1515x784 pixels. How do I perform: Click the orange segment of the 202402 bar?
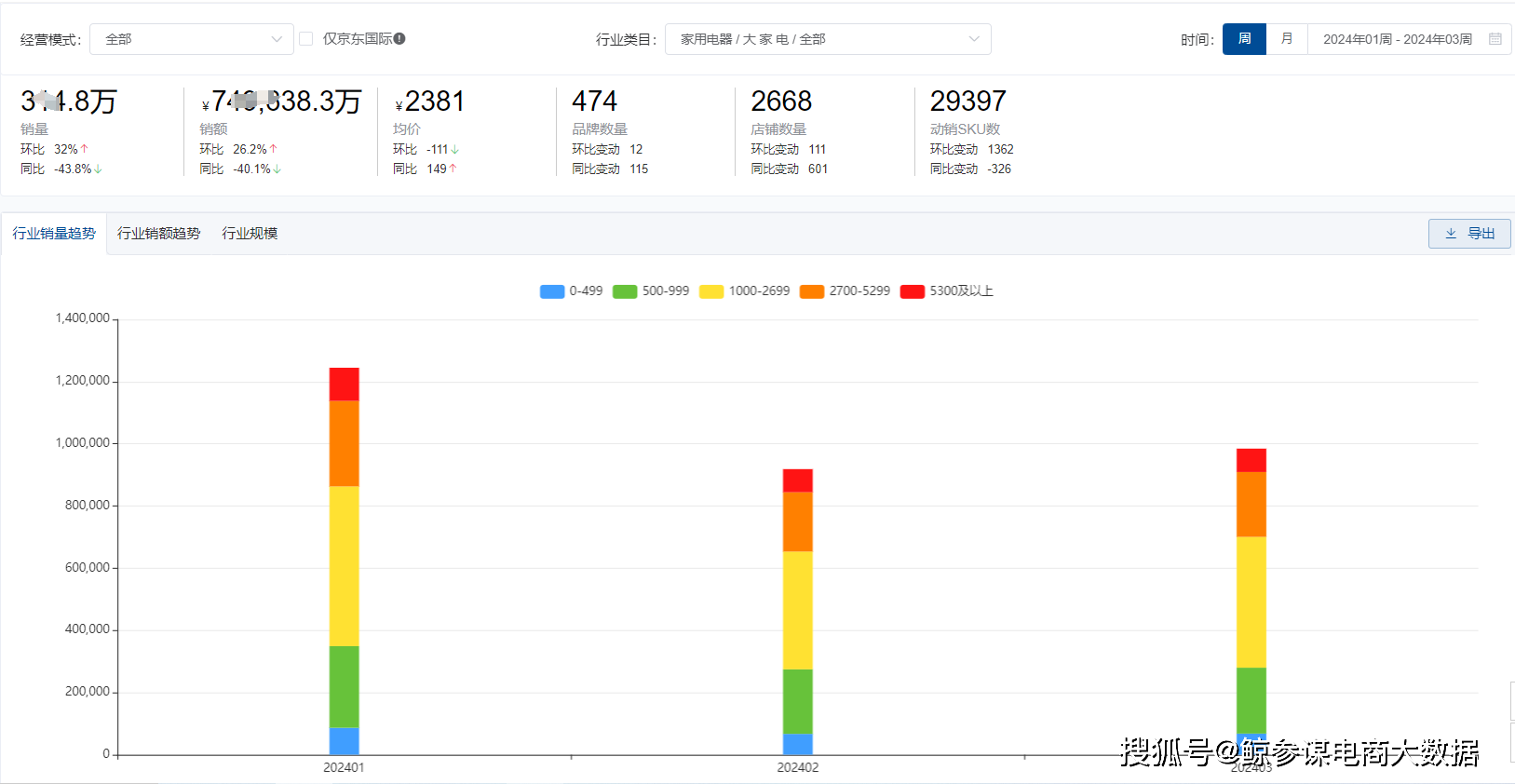coord(798,522)
